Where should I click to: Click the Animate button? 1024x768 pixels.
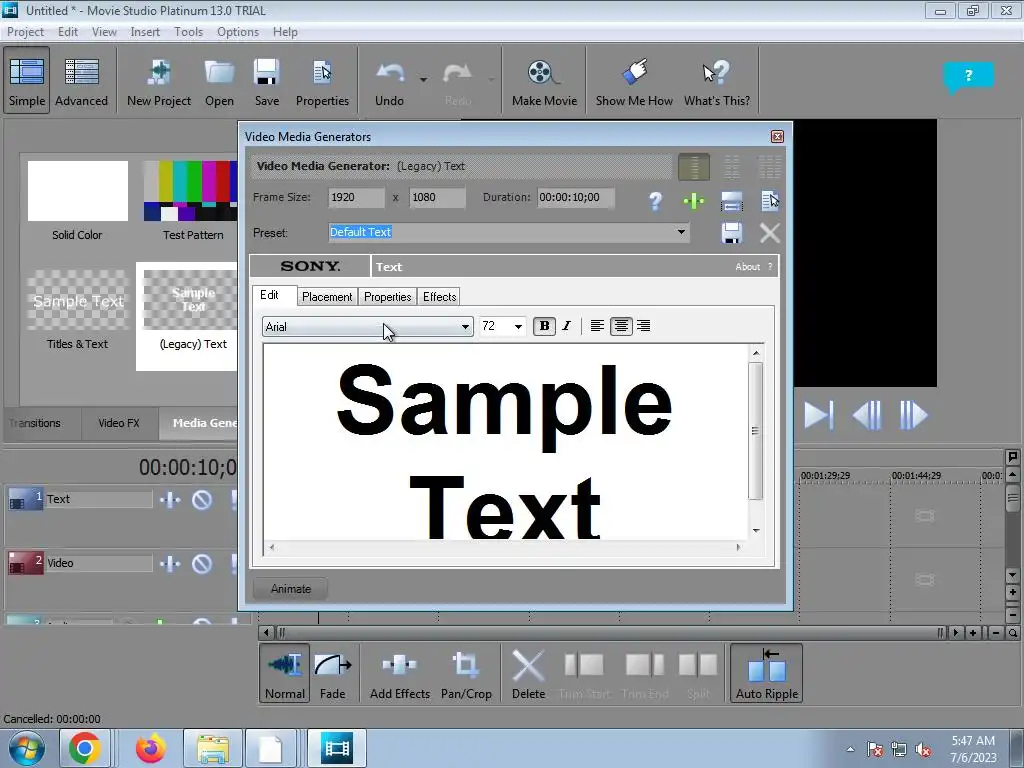291,589
